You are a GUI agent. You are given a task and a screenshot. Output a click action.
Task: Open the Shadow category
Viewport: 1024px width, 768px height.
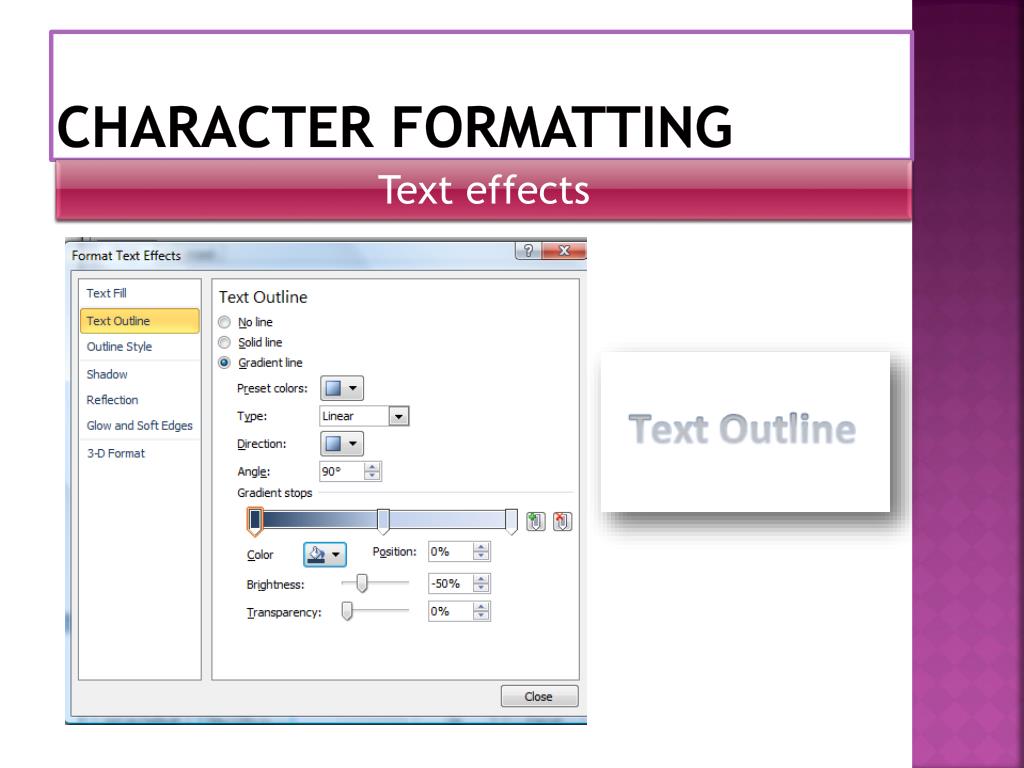tap(140, 374)
